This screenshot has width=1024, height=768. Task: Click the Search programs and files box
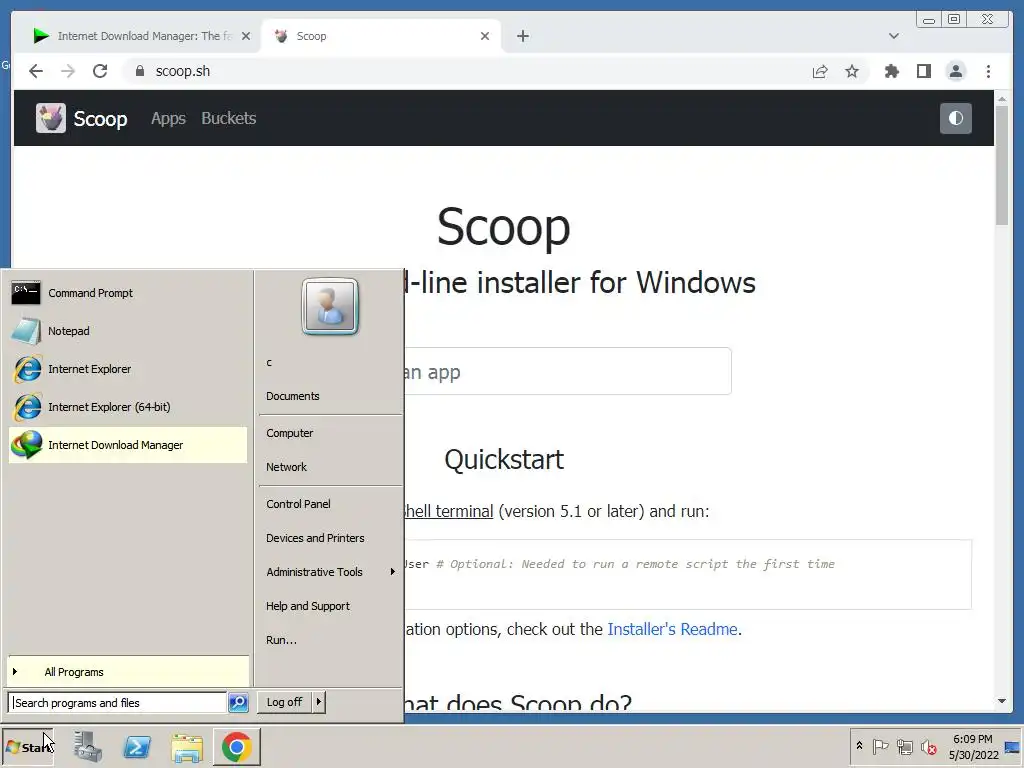point(118,703)
